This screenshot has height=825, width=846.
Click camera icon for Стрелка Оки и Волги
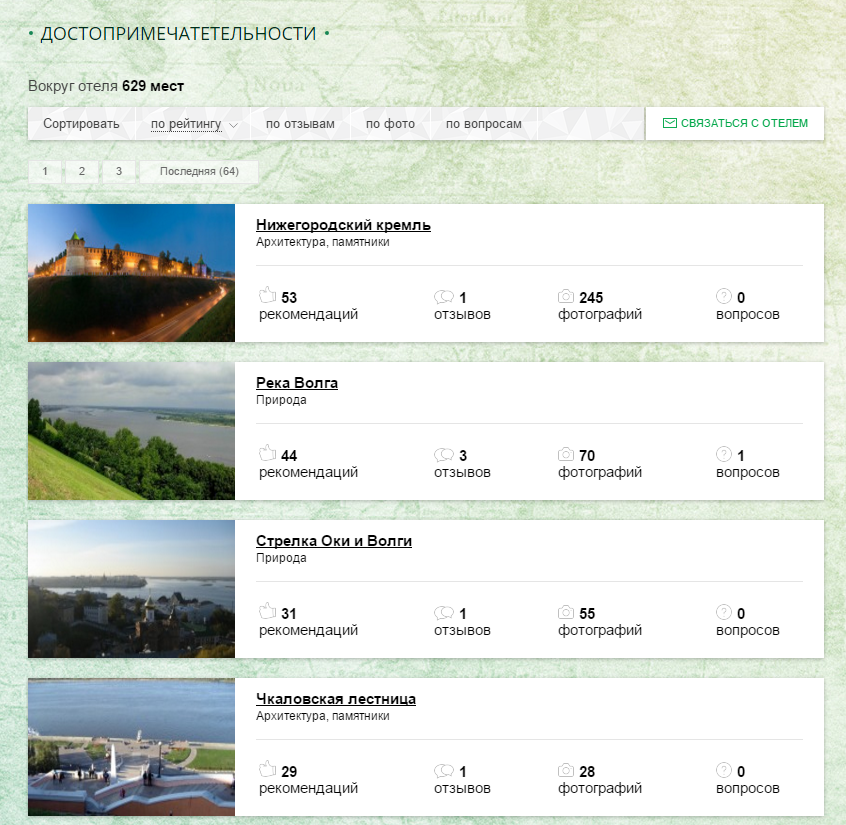pyautogui.click(x=565, y=612)
